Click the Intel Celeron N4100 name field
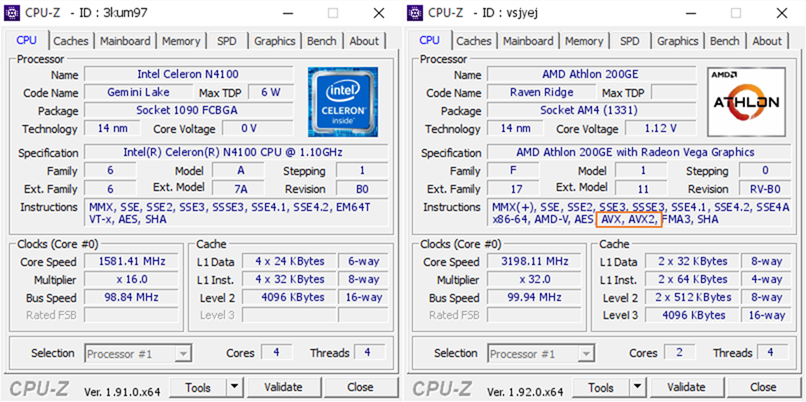The height and width of the screenshot is (402, 806). point(188,75)
